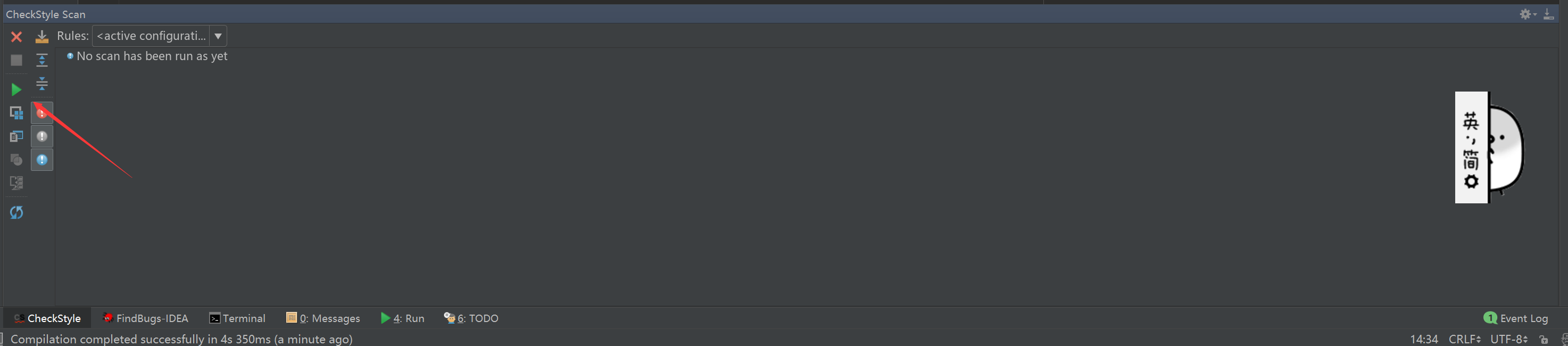Switch to the FindBugs-IDEA tab
Image resolution: width=1568 pixels, height=346 pixels.
pyautogui.click(x=145, y=318)
